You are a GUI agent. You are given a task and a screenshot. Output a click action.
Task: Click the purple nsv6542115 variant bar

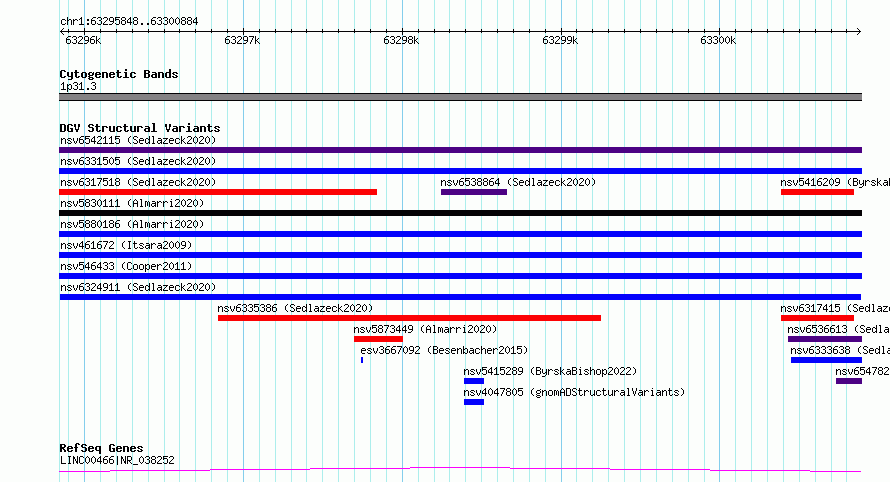(x=460, y=150)
